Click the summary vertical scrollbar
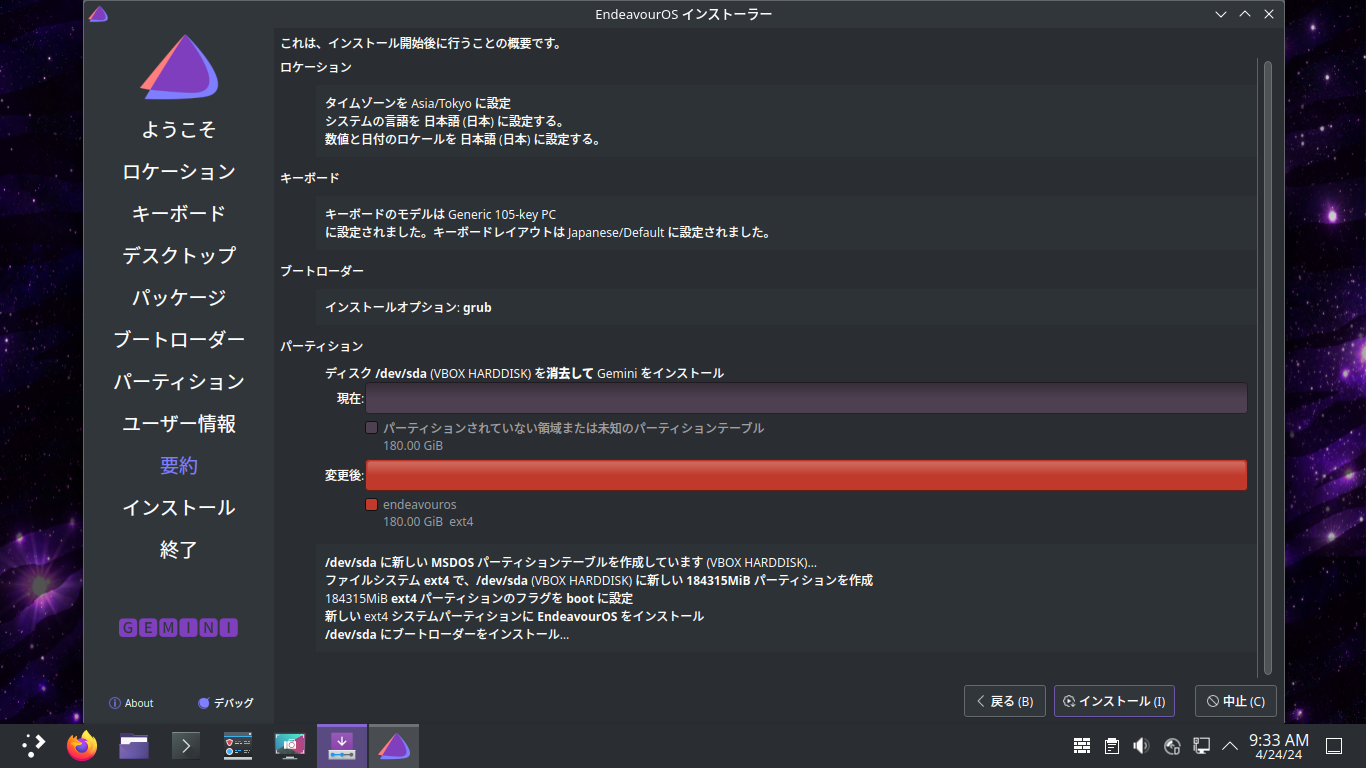The height and width of the screenshot is (768, 1366). coord(1268,366)
